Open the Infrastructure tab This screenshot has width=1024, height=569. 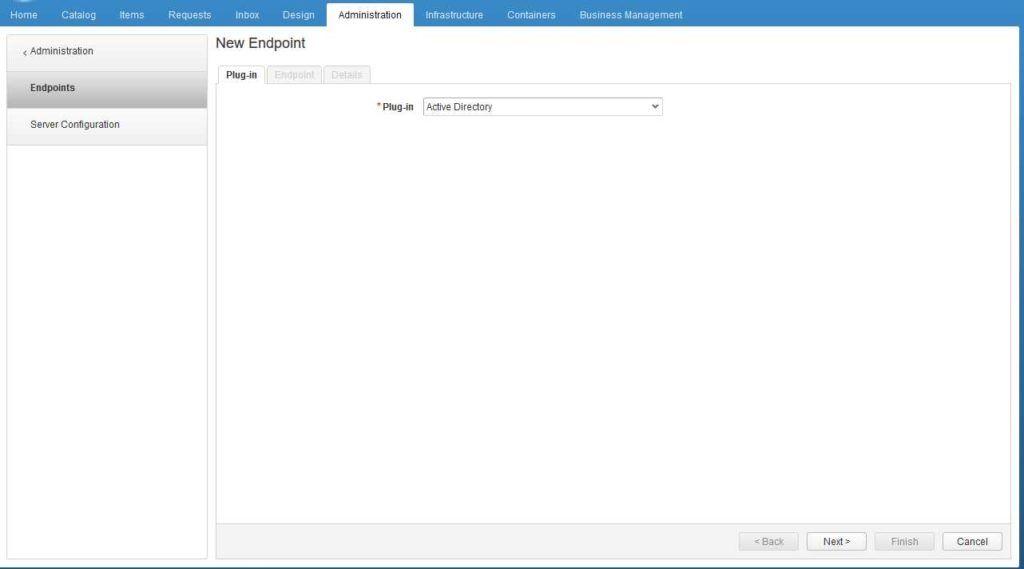pyautogui.click(x=454, y=14)
